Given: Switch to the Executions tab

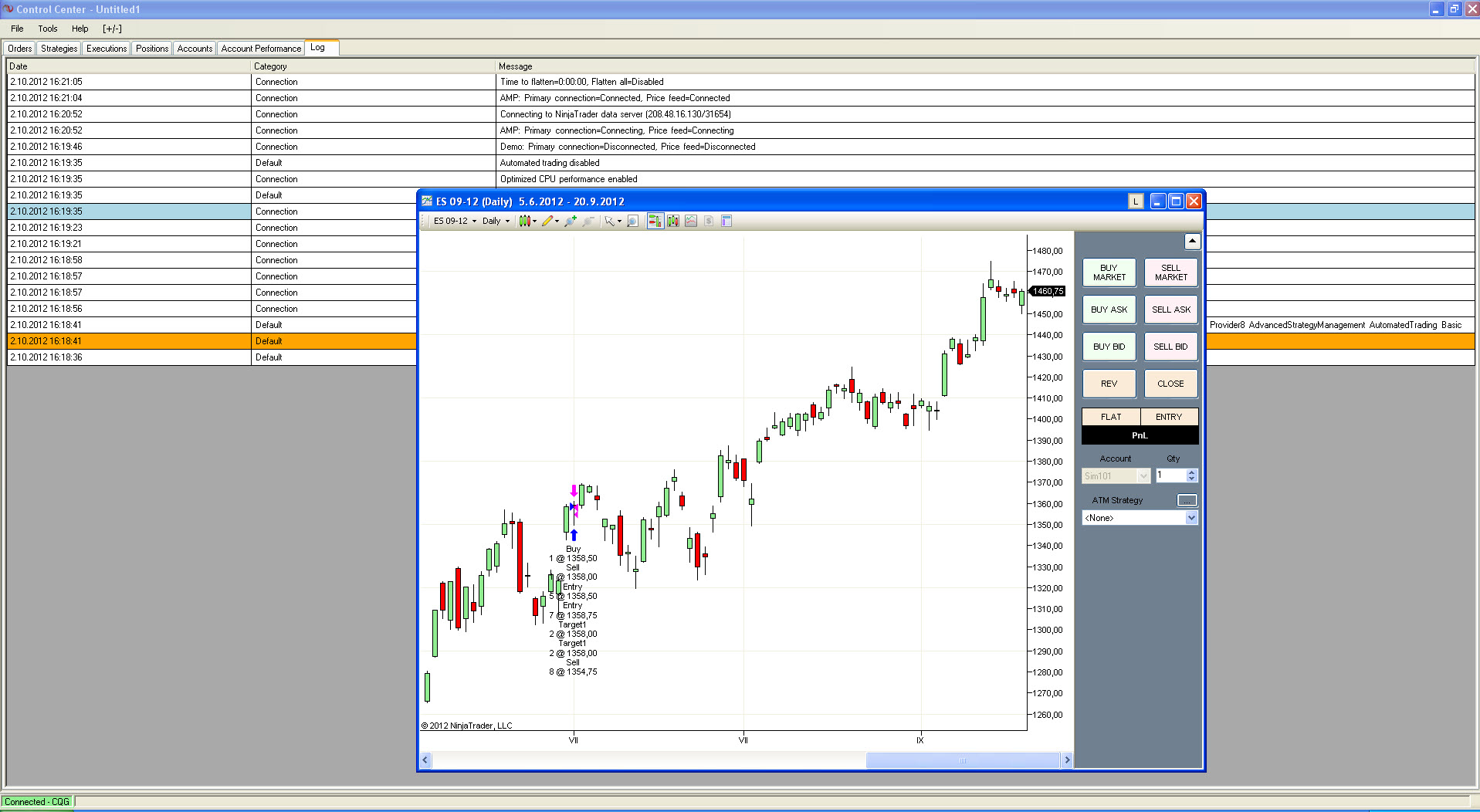Looking at the screenshot, I should (107, 49).
